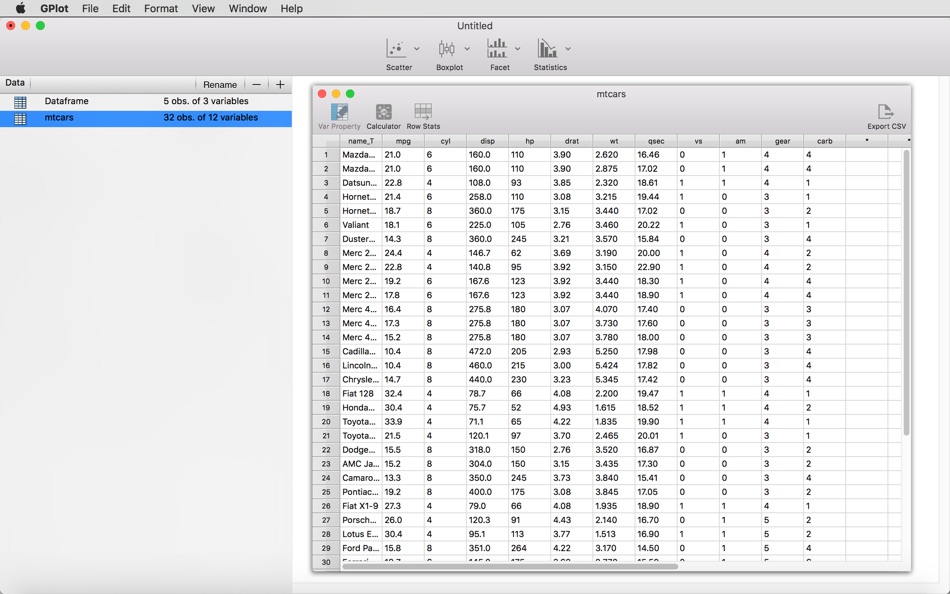
Task: Select the Fiat X1-9 name cell
Action: (361, 506)
